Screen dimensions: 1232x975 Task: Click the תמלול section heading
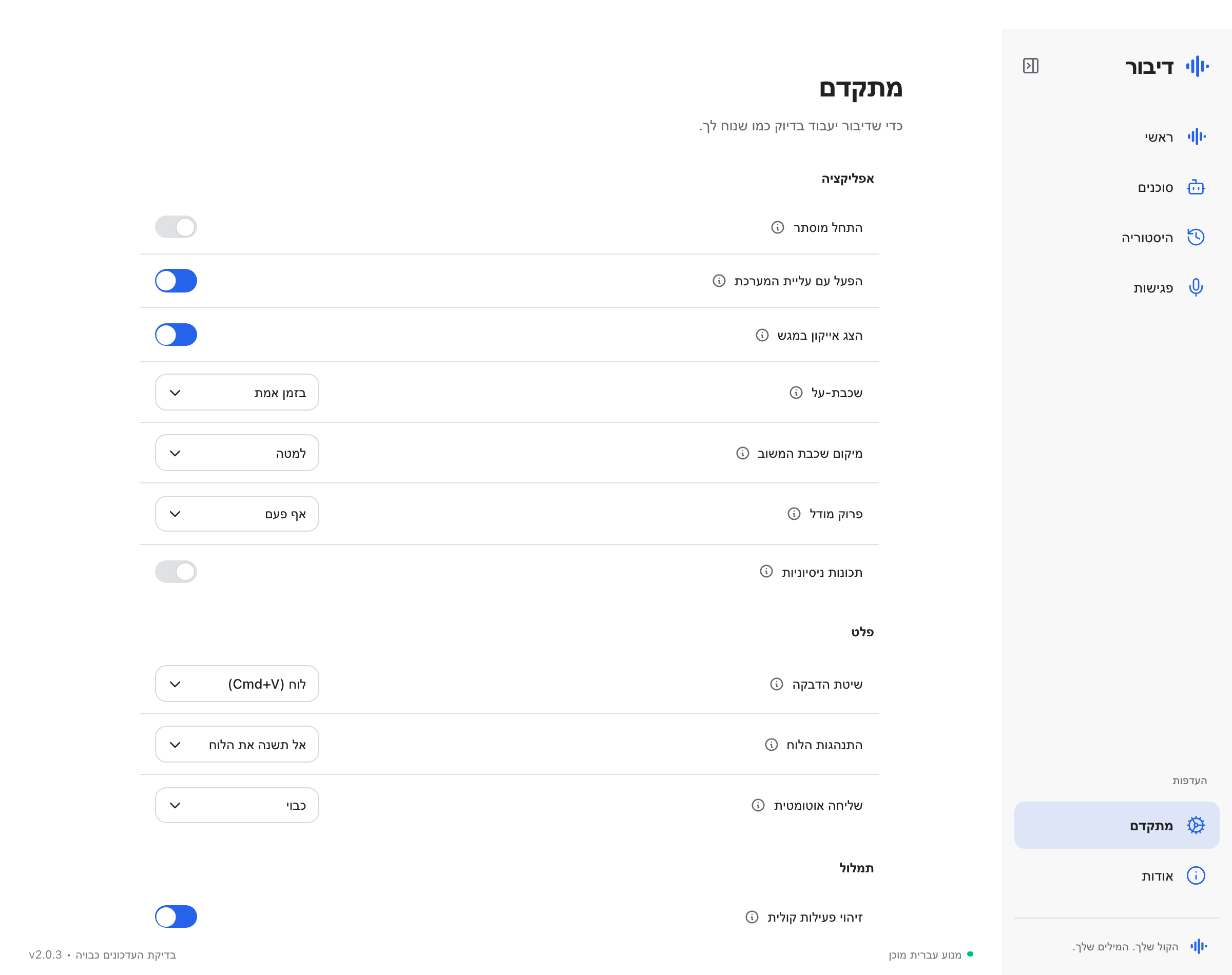[856, 868]
